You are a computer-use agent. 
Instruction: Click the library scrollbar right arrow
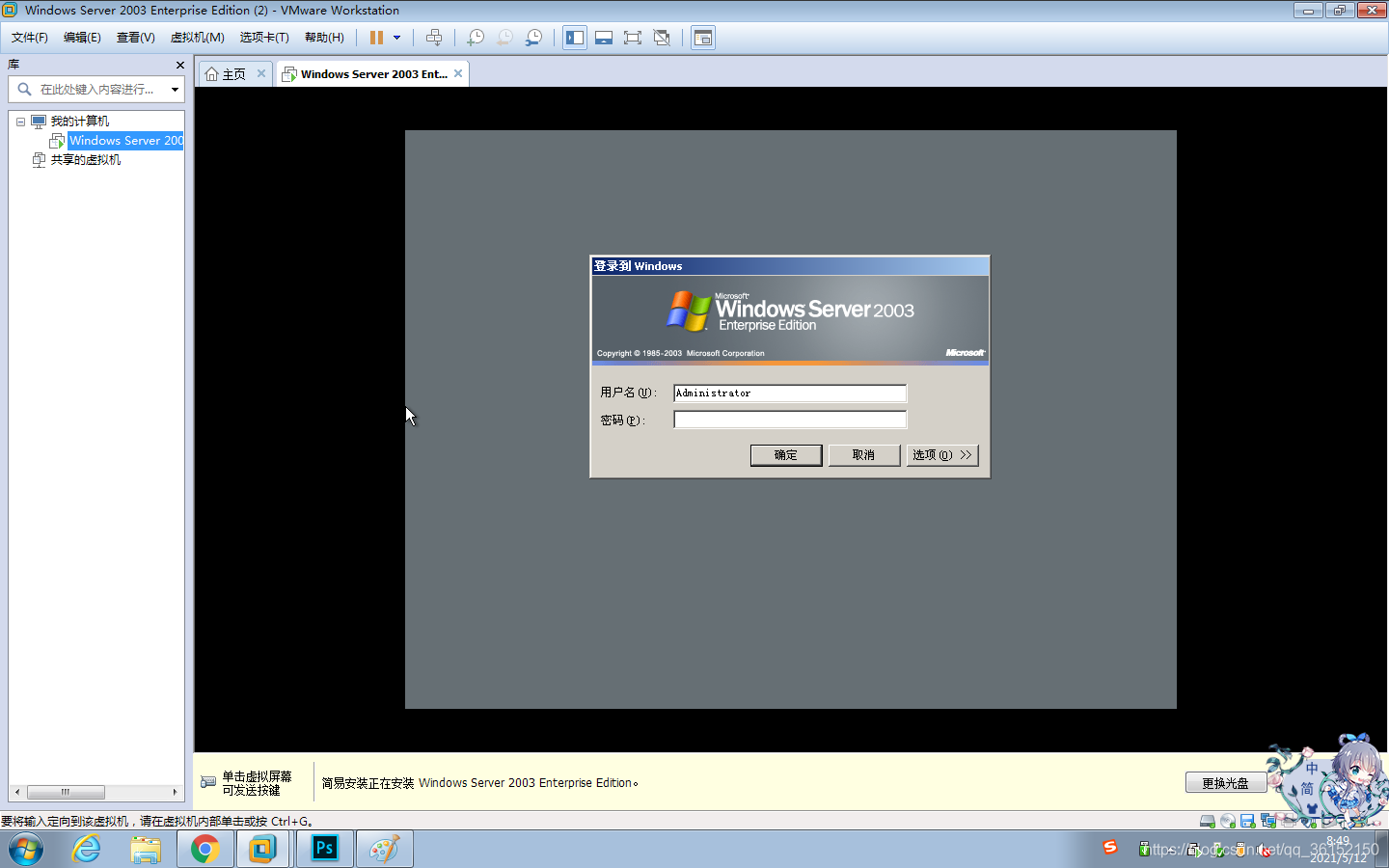pos(175,793)
